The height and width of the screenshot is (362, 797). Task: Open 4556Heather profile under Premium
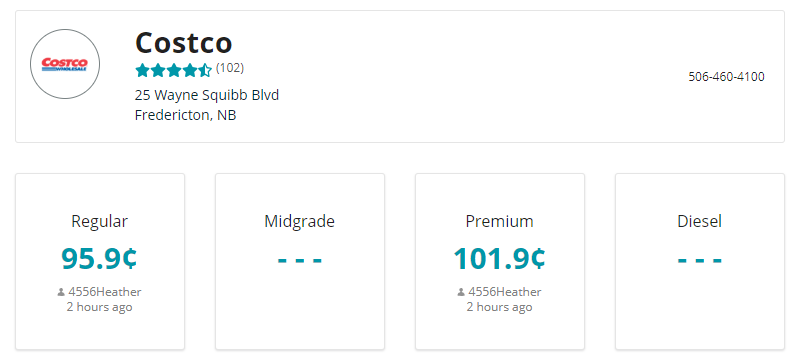pyautogui.click(x=505, y=292)
